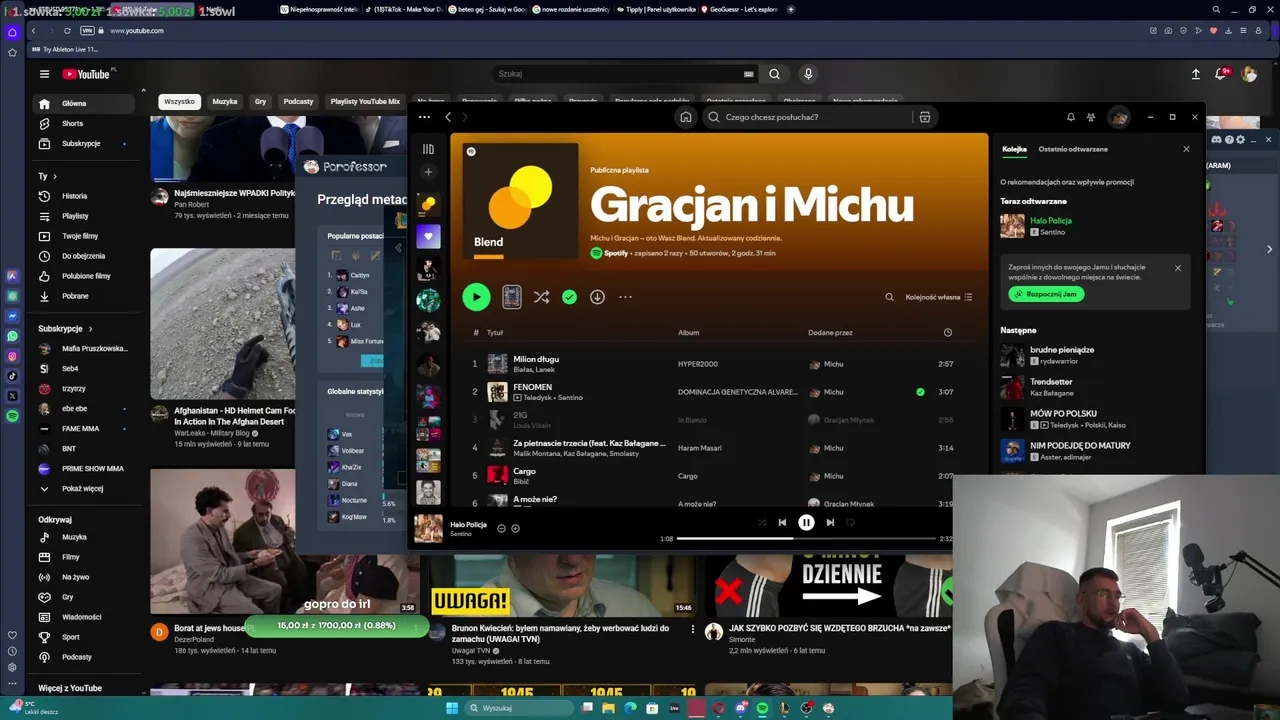The image size is (1280, 720).
Task: Toggle shuffle for the Blend playlist
Action: pos(541,297)
